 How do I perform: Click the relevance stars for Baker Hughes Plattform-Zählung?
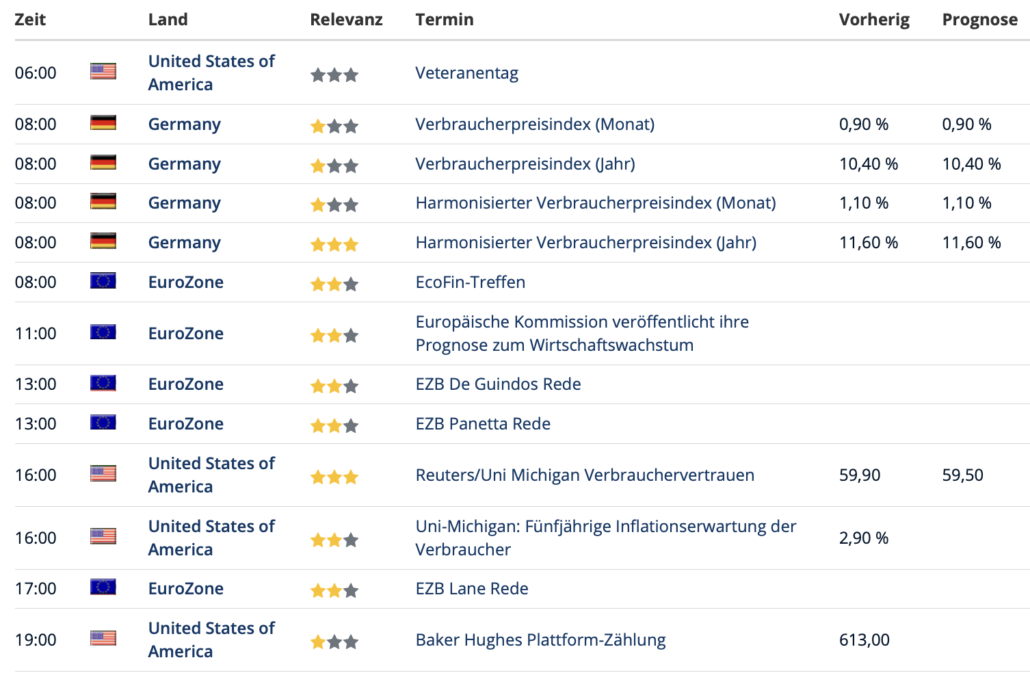[x=334, y=641]
